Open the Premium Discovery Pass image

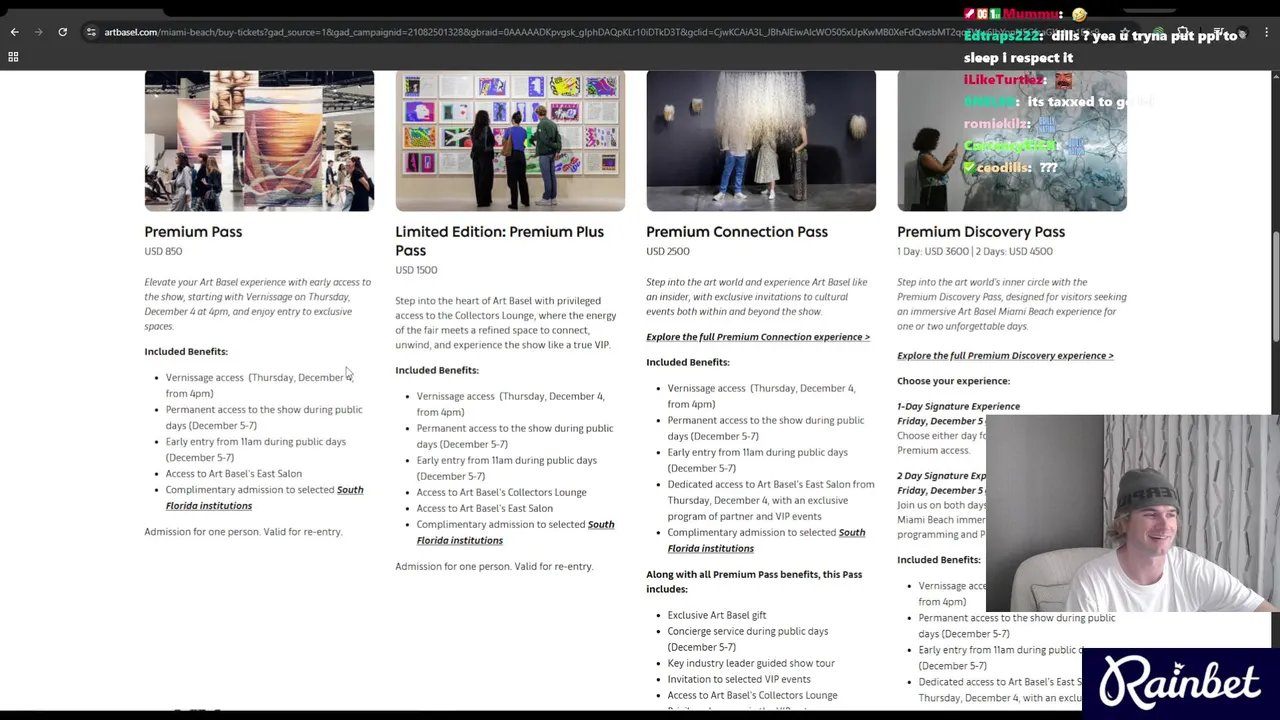tap(1012, 140)
